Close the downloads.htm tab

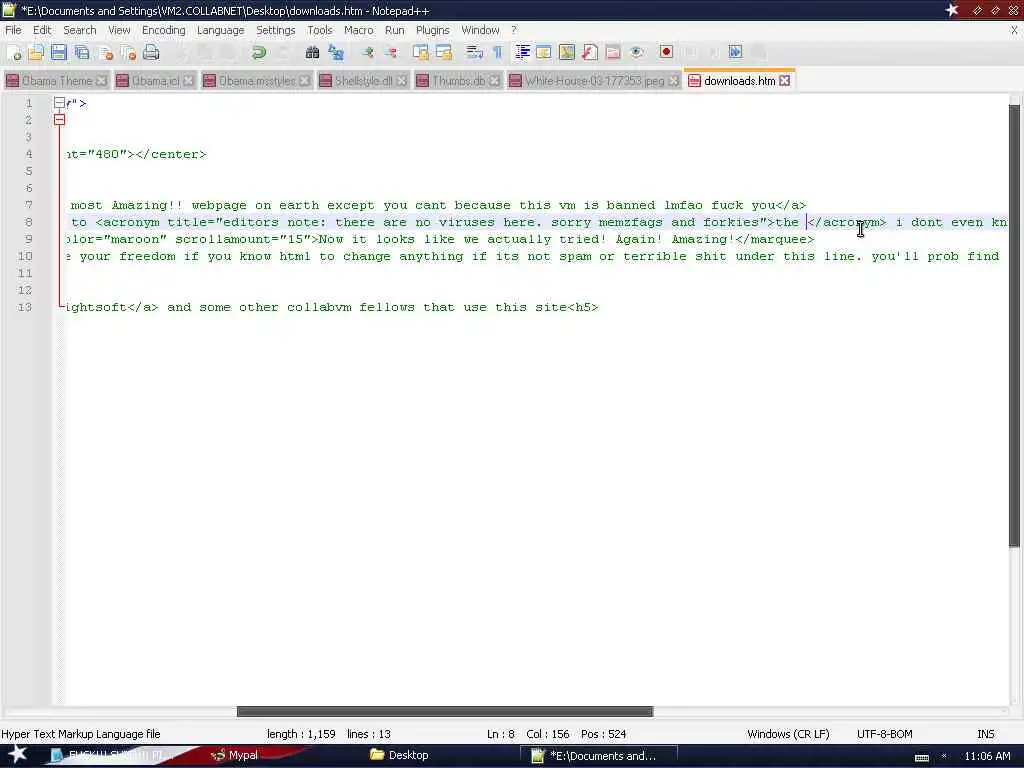click(x=784, y=80)
